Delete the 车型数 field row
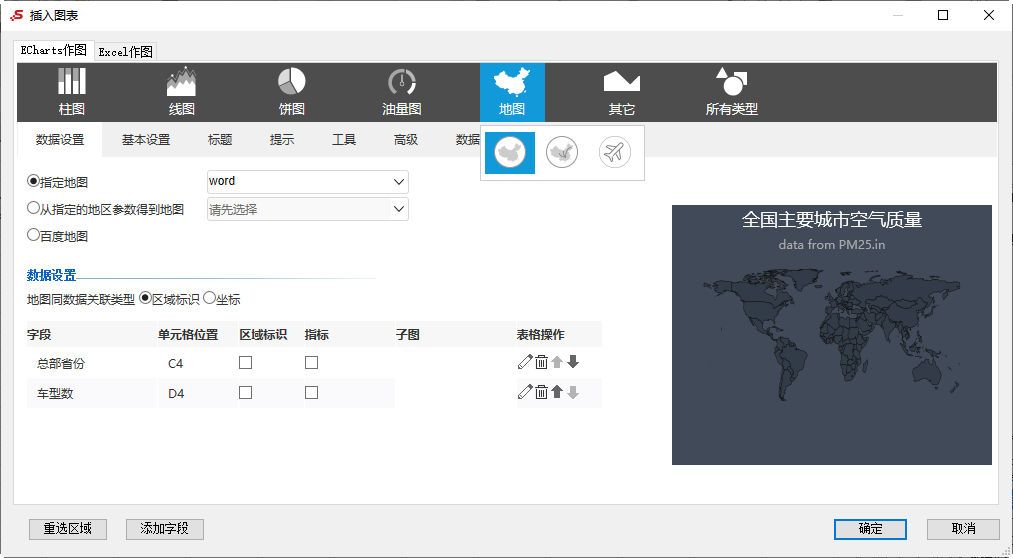 pyautogui.click(x=541, y=392)
